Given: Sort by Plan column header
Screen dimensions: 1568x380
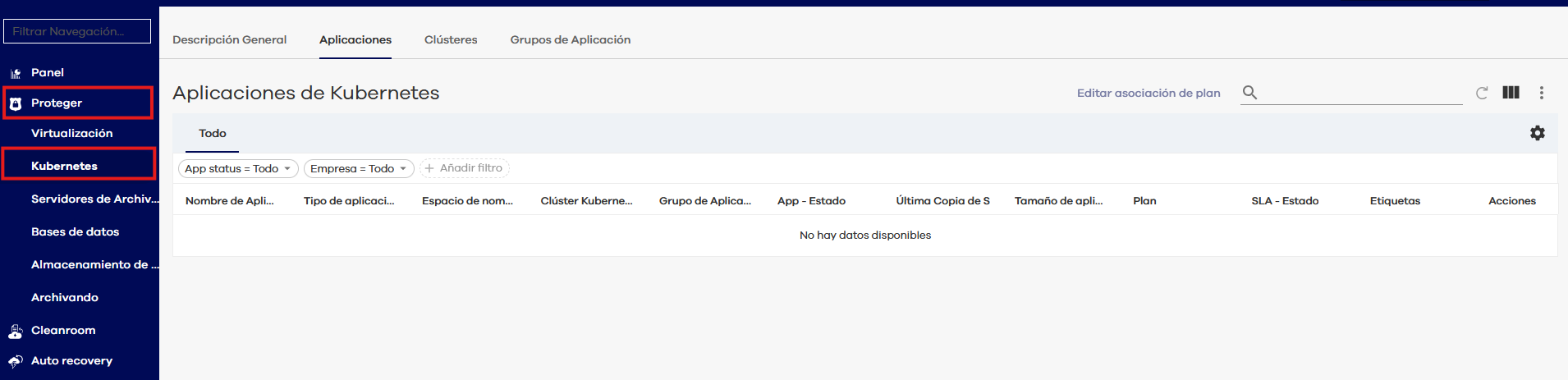Looking at the screenshot, I should coord(1144,200).
